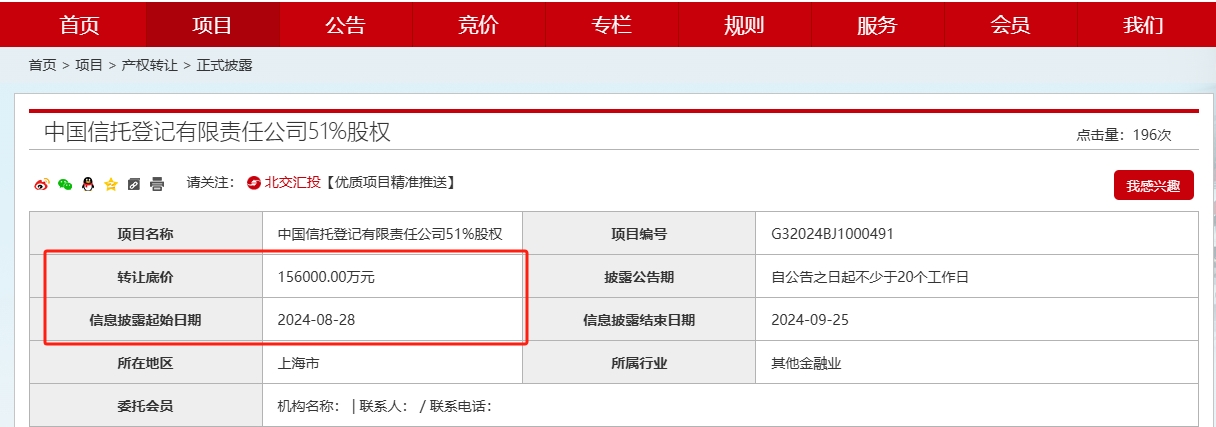
Task: Select the 项目 tab in navigation bar
Action: point(212,25)
